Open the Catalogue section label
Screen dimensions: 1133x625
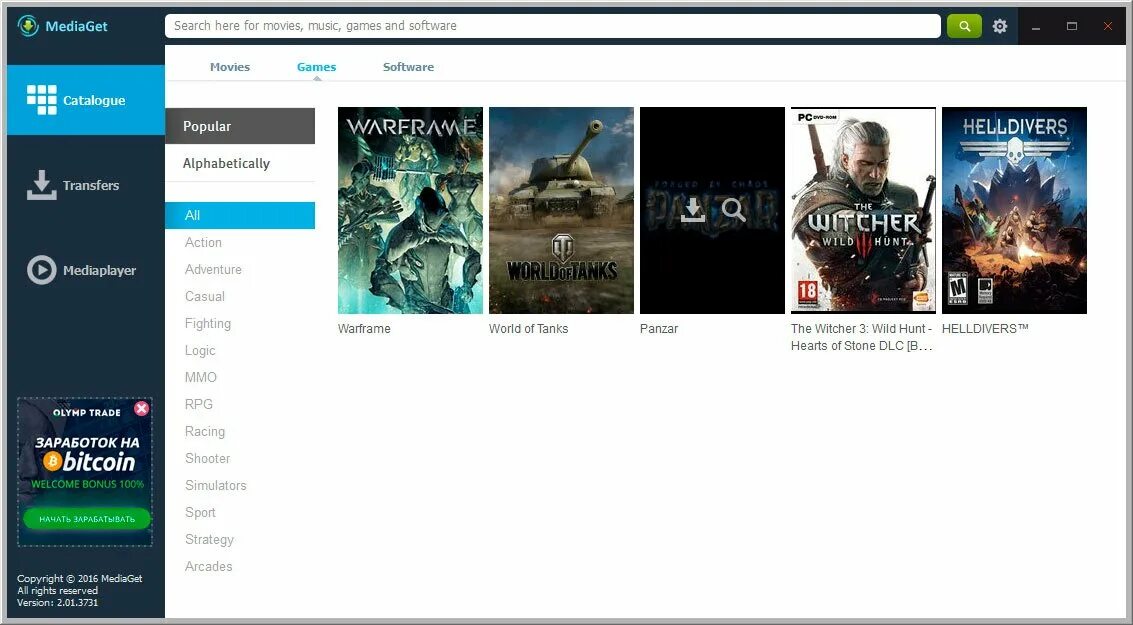94,100
